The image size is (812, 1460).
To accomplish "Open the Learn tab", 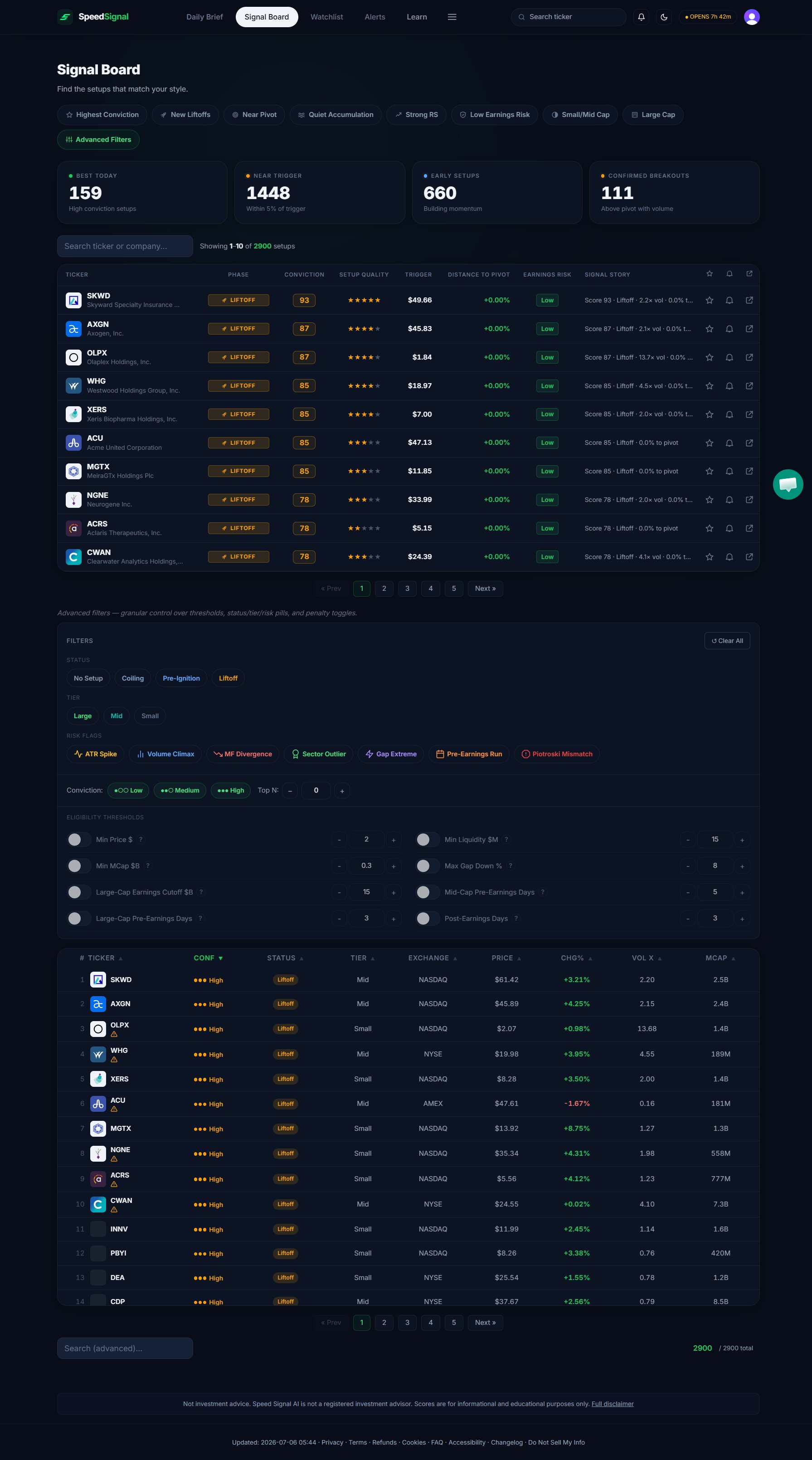I will pyautogui.click(x=417, y=17).
